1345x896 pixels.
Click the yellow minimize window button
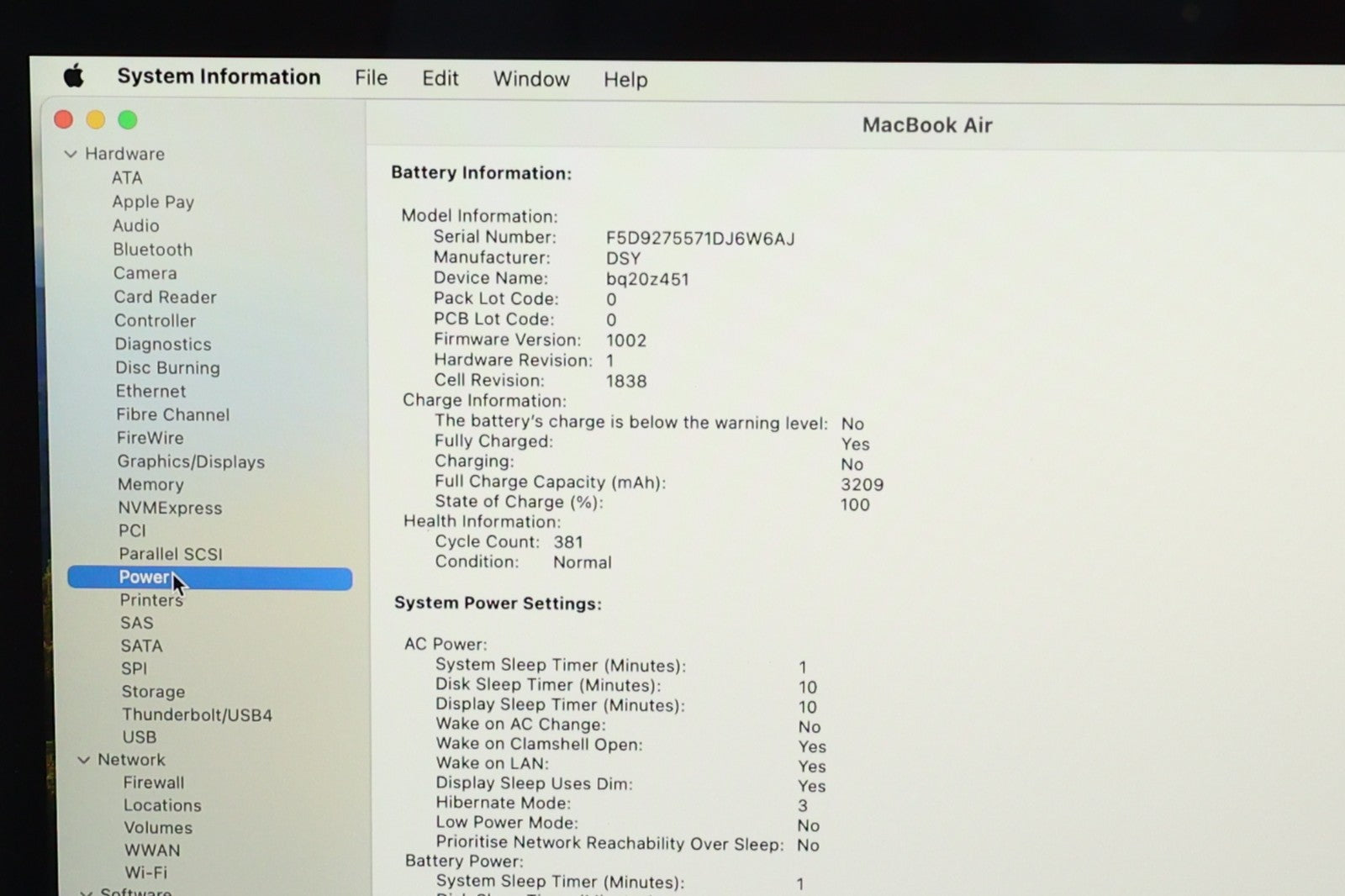pyautogui.click(x=96, y=120)
